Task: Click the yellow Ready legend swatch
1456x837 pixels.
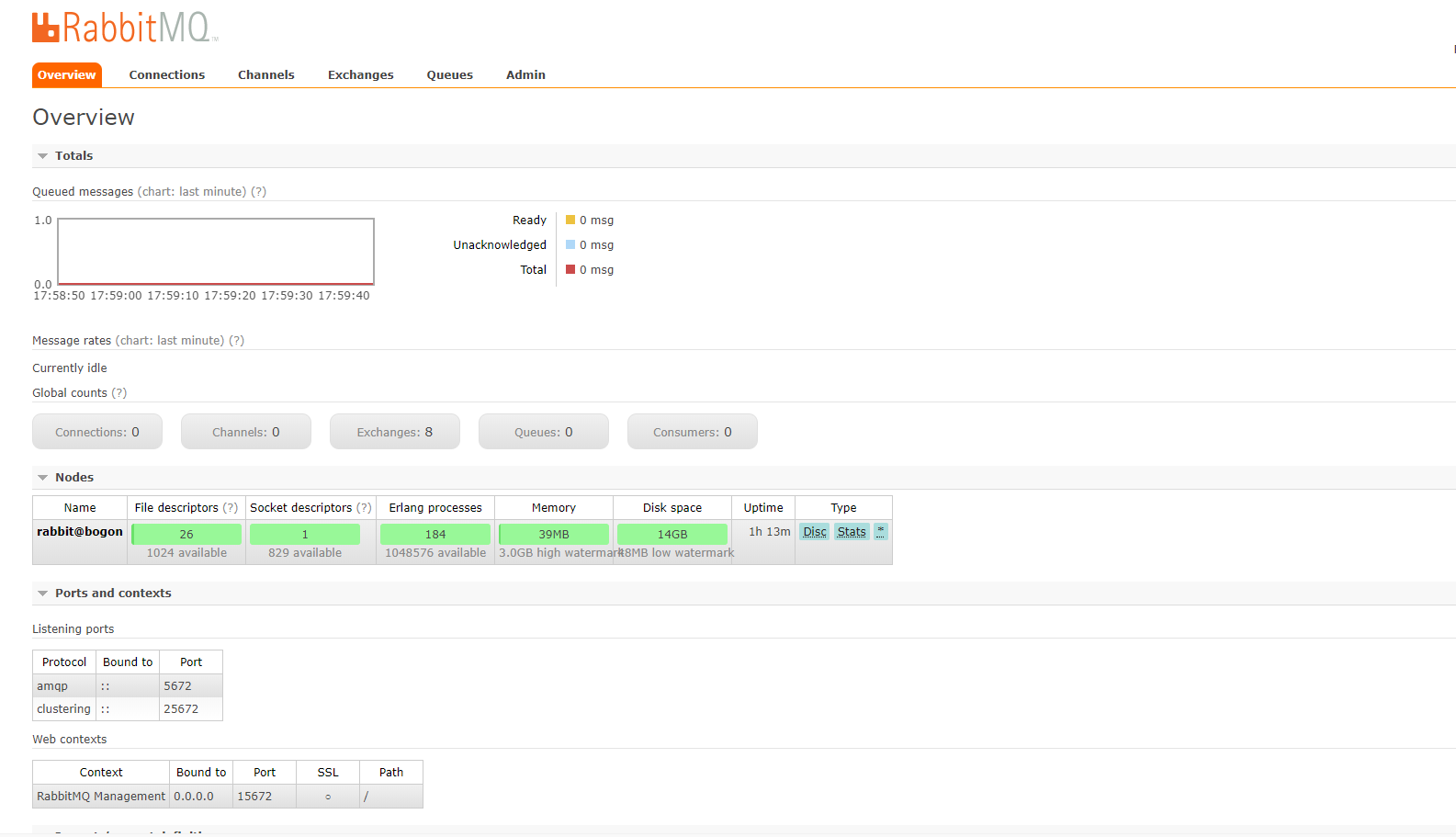Action: (x=570, y=221)
